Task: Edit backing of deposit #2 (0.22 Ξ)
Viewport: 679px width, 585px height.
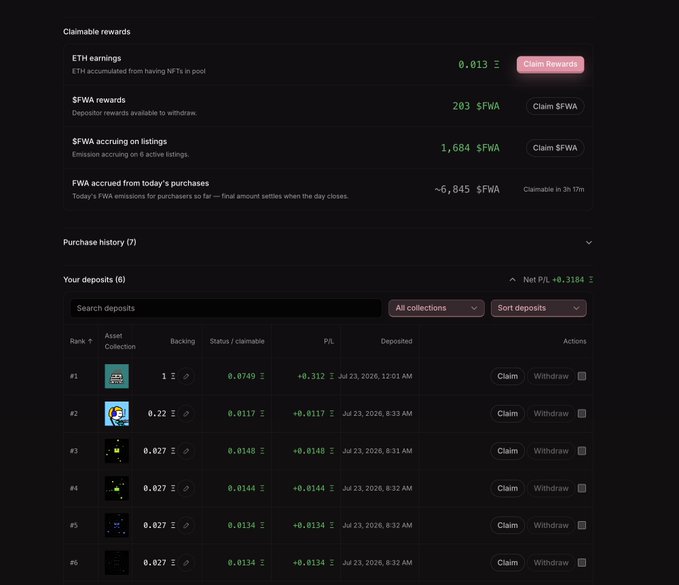Action: (186, 414)
